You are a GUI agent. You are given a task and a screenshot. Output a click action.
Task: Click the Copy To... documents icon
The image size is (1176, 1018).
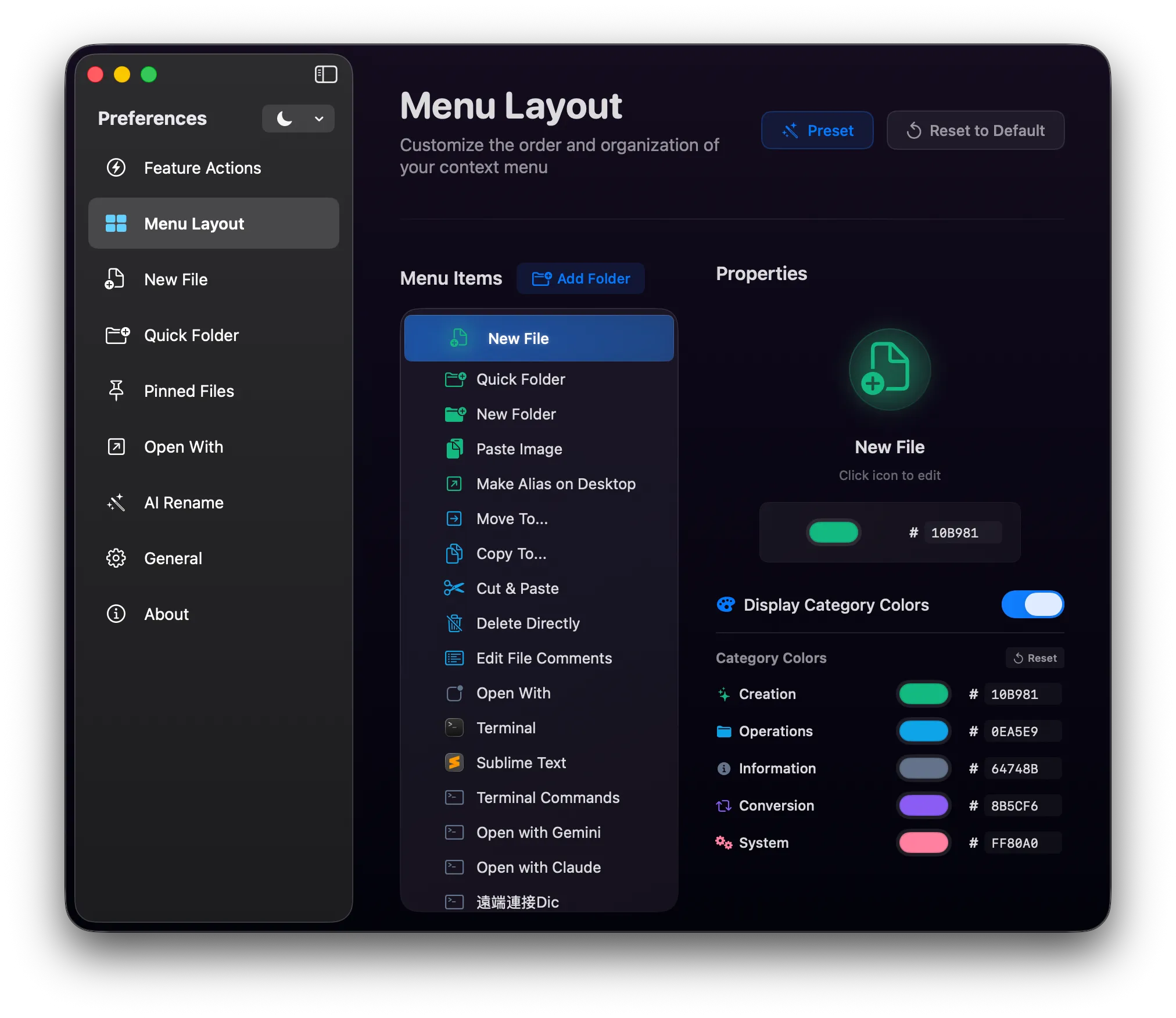click(454, 553)
